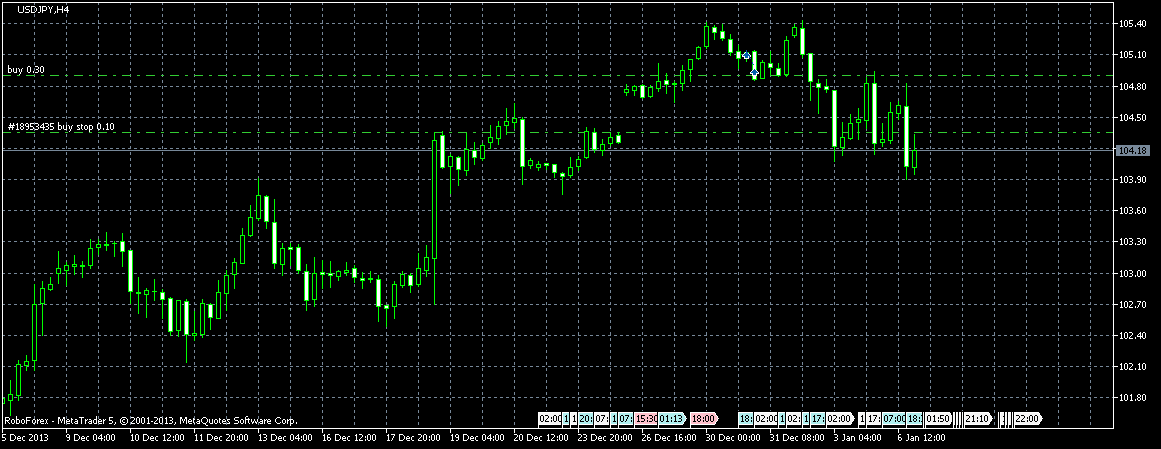Click the '23 Dec 20:00' time axis label

(604, 437)
